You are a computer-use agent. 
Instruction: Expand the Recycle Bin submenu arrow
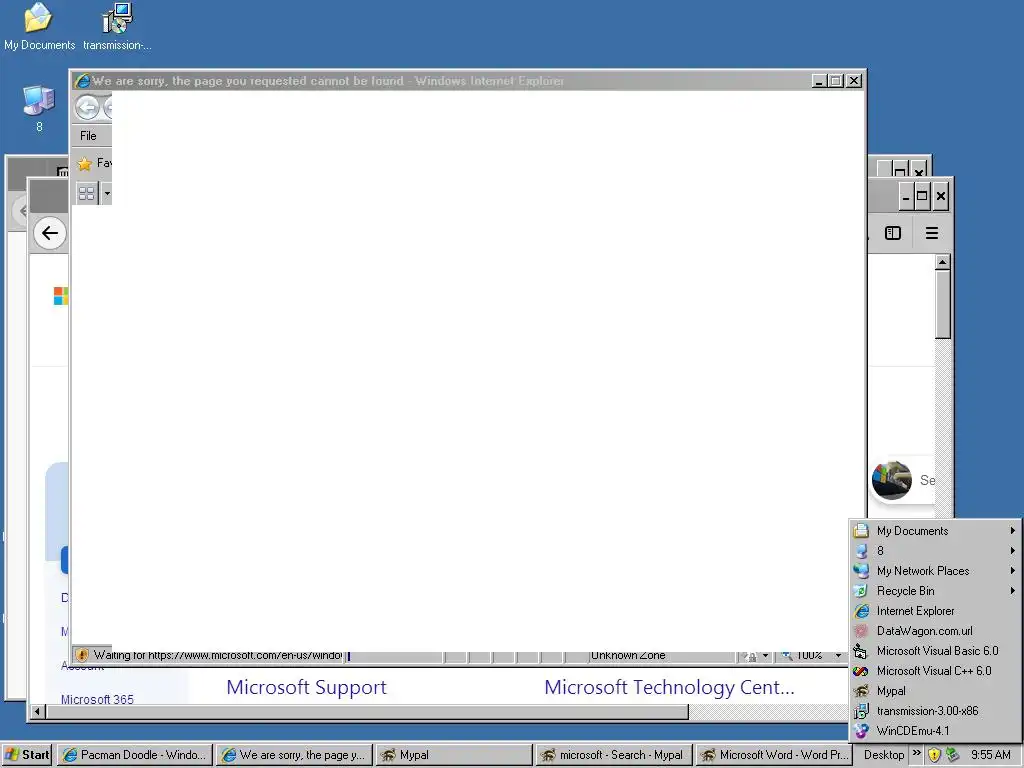1012,591
